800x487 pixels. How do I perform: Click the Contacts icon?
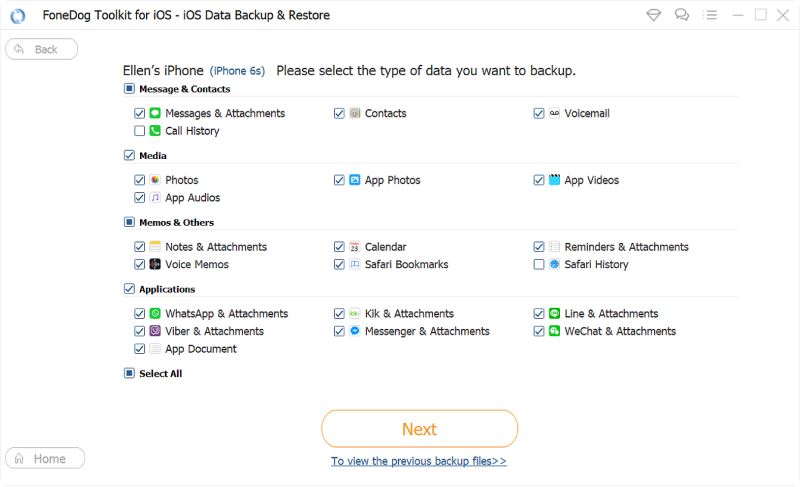[x=355, y=113]
